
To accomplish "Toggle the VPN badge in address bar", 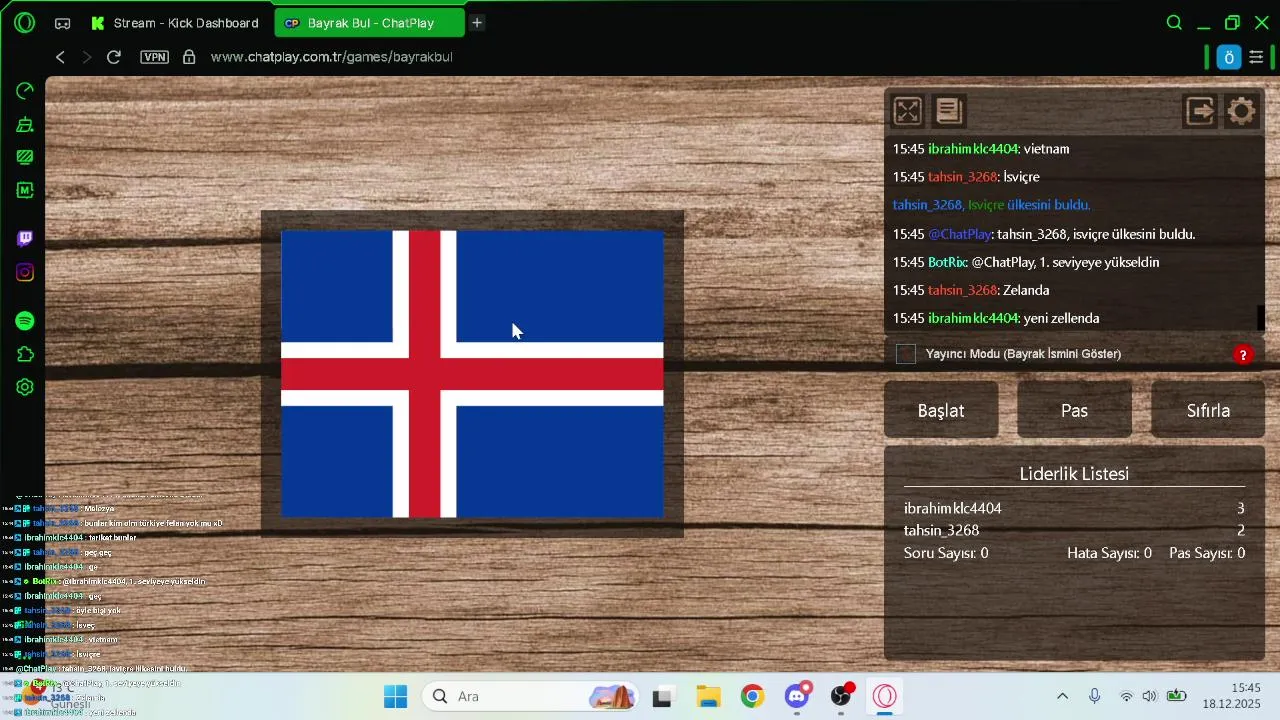I will (155, 57).
